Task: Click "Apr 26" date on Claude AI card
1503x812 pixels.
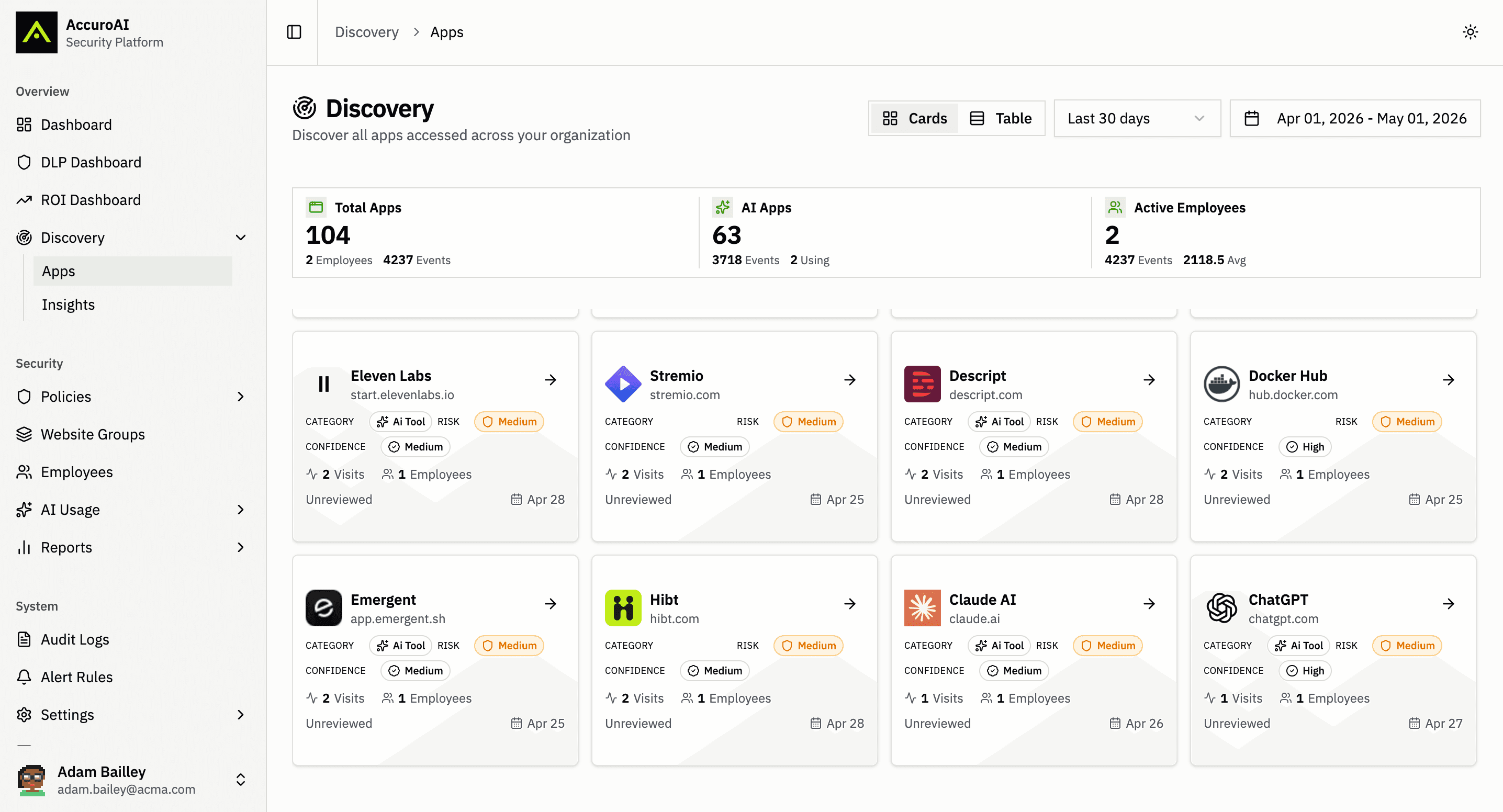Action: pos(1144,724)
